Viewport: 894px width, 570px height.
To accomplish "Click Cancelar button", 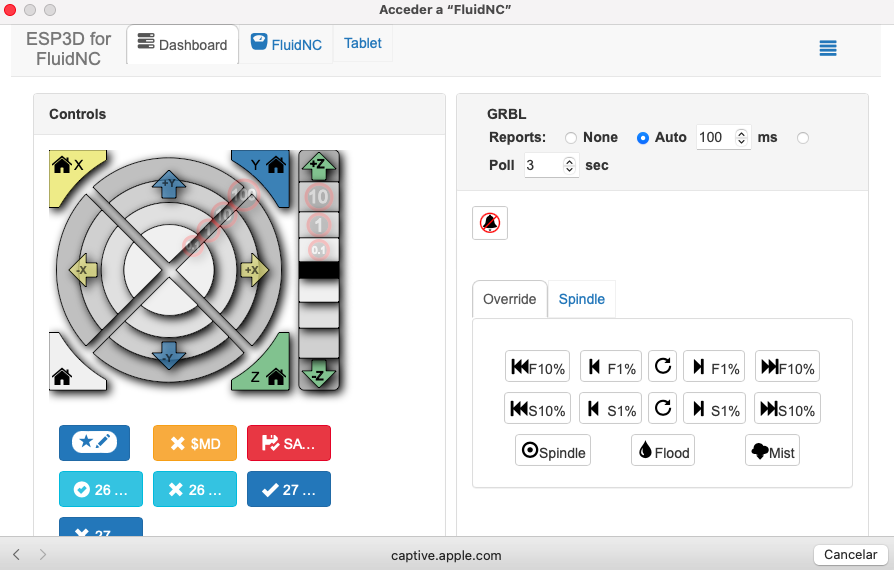I will pos(850,554).
